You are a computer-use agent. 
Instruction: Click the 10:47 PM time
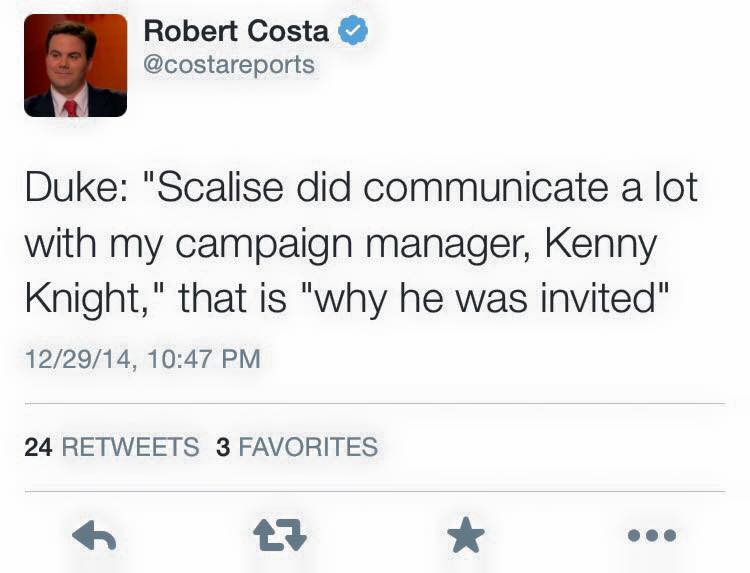[203, 358]
